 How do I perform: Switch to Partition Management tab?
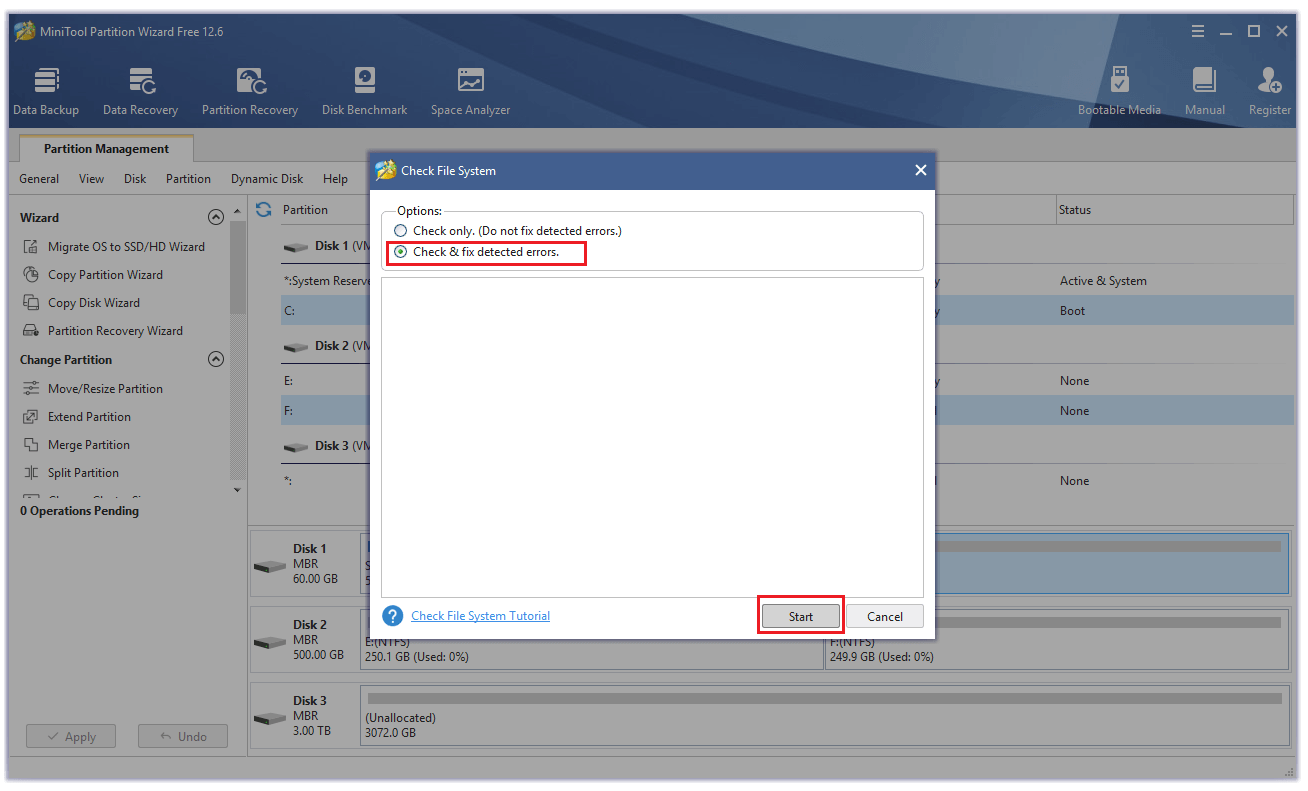coord(106,149)
